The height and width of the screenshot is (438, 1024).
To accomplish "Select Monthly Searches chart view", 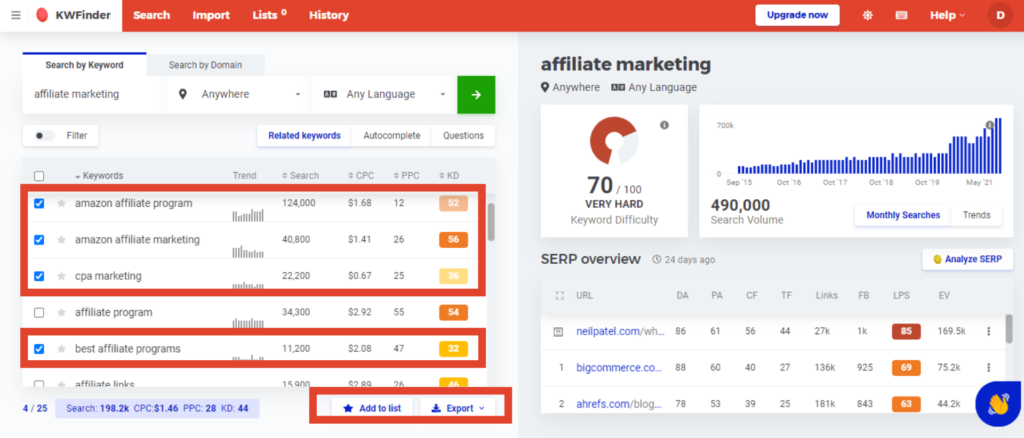I will coord(903,215).
